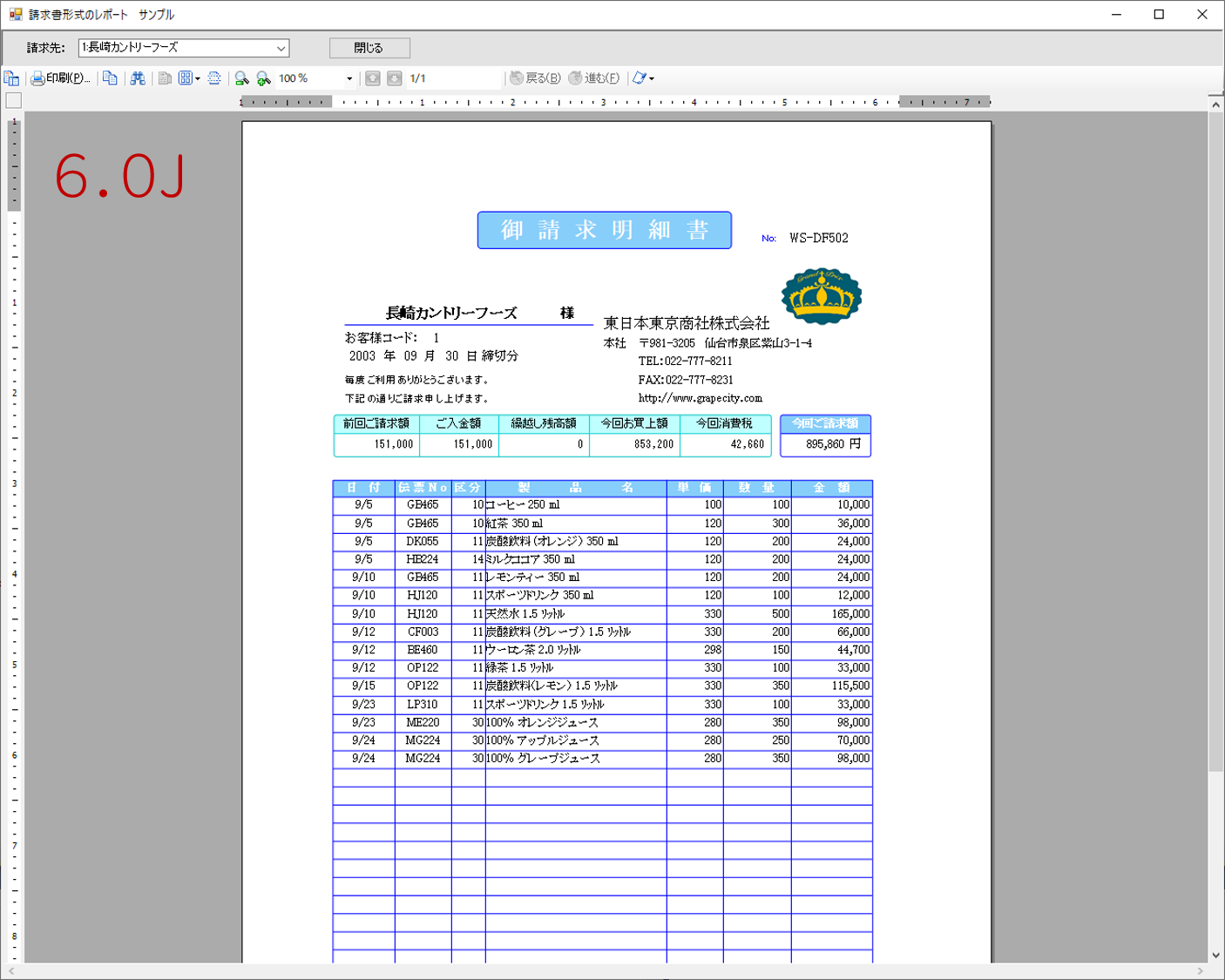Zoom out with the magnifier minus icon

[242, 78]
